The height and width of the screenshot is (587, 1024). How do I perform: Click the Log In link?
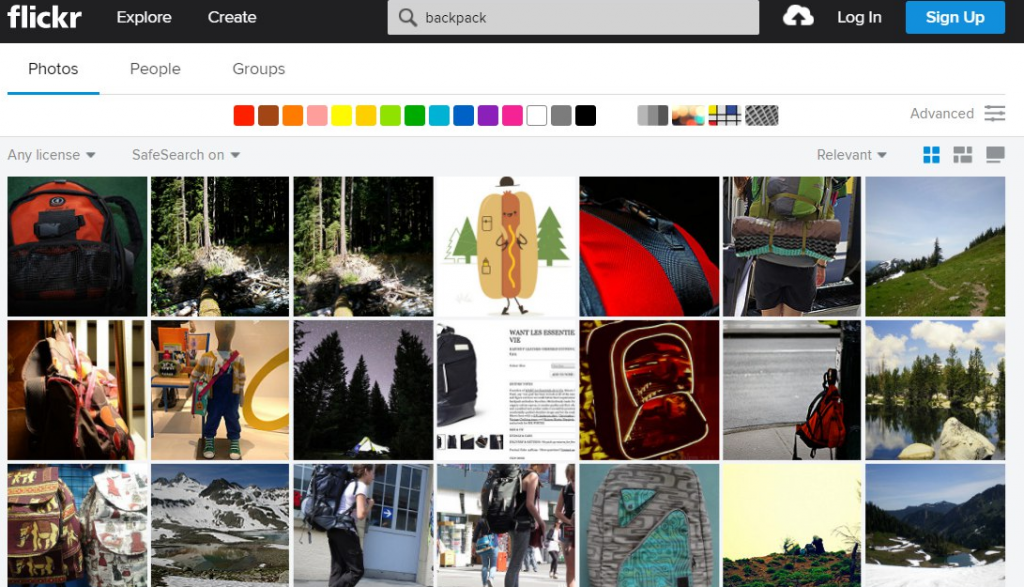coord(859,17)
